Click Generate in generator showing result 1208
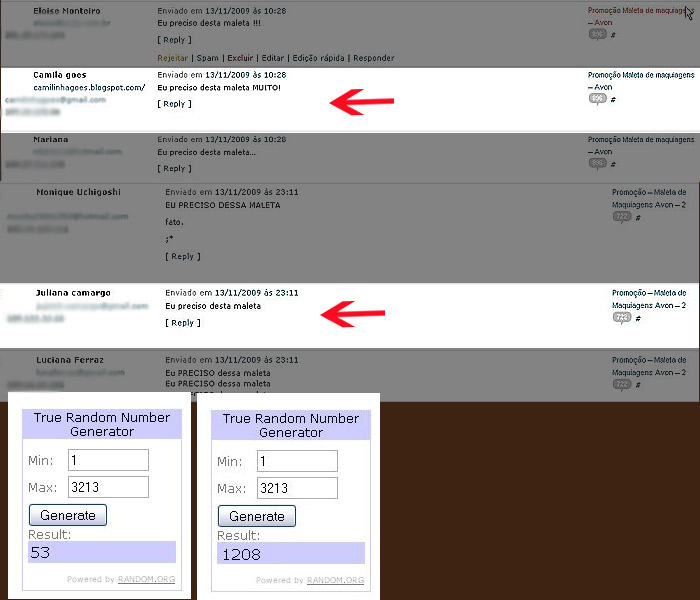This screenshot has height=600, width=700. 257,516
